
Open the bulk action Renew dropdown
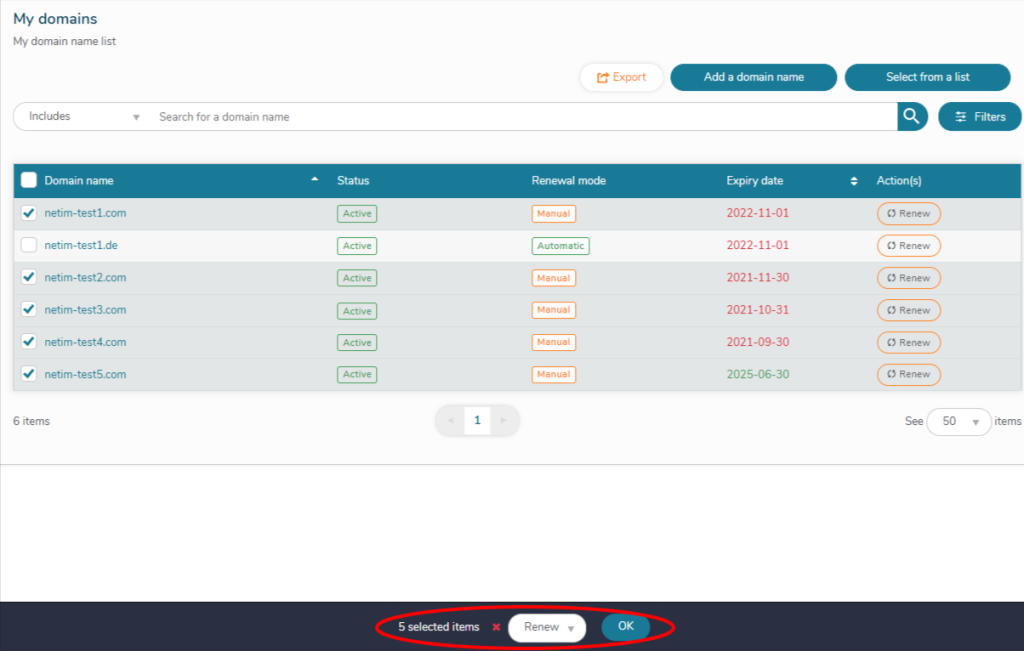(x=547, y=628)
